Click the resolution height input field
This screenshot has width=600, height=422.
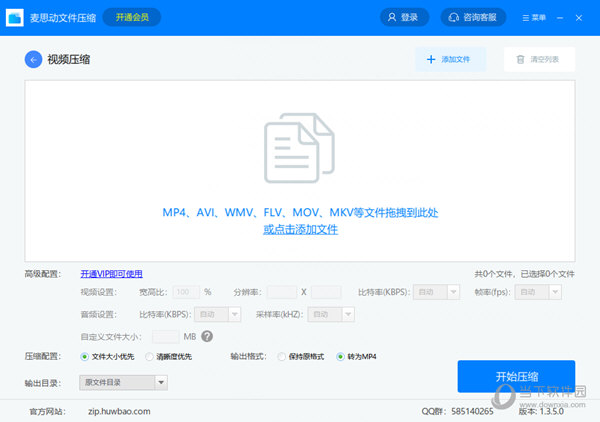[x=326, y=292]
